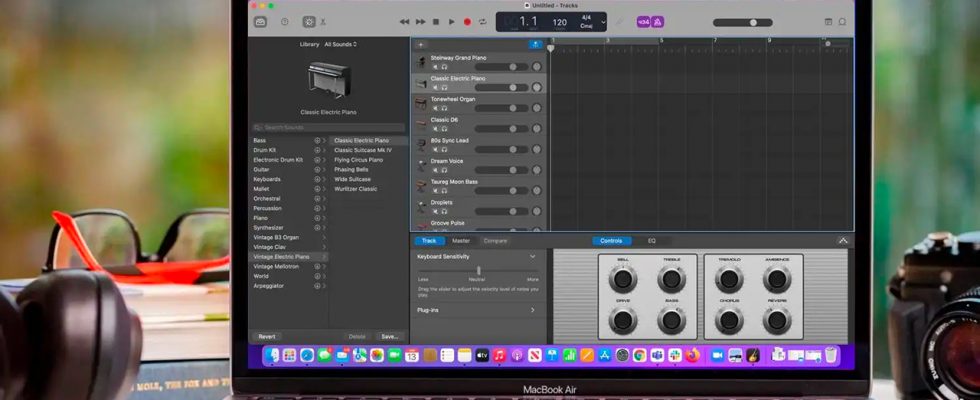The width and height of the screenshot is (980, 400).
Task: Click the Tuner icon beside LCD
Action: click(619, 22)
